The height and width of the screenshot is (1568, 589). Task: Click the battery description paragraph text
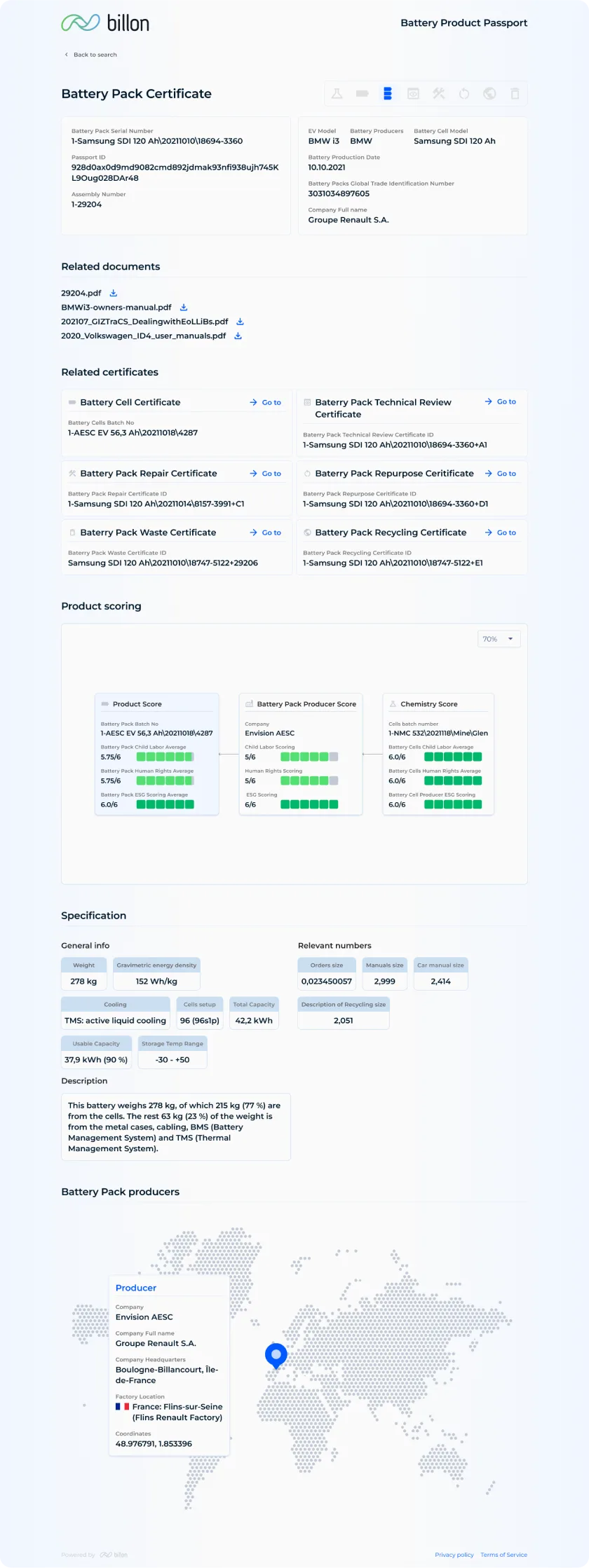175,1127
